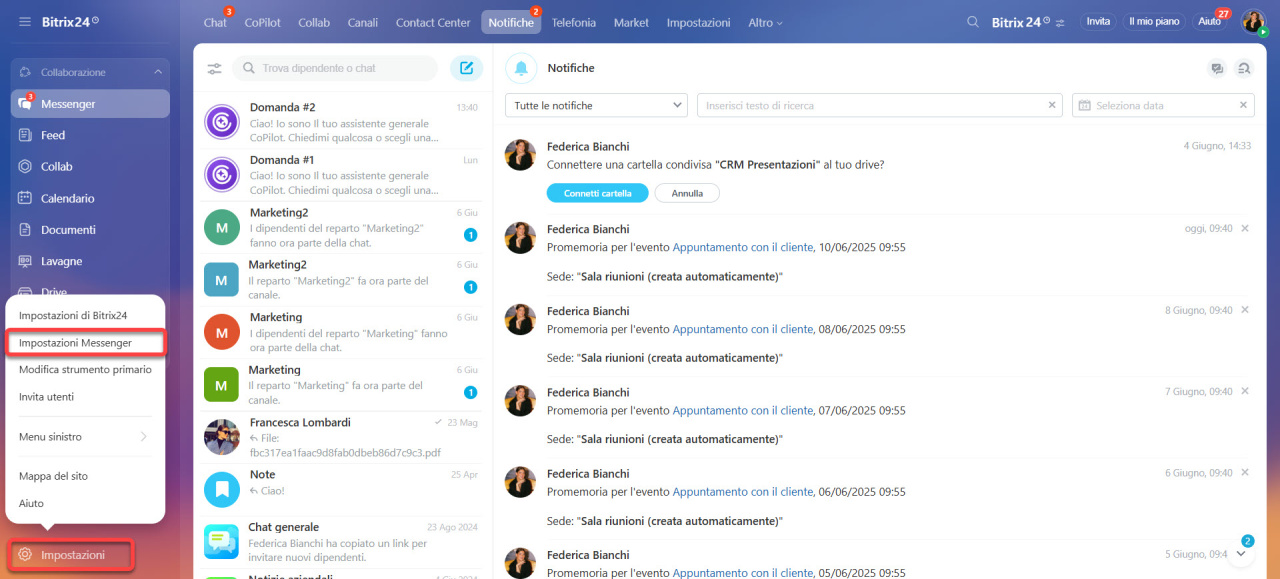Click the Connetti cartella button
1280x579 pixels.
point(597,193)
